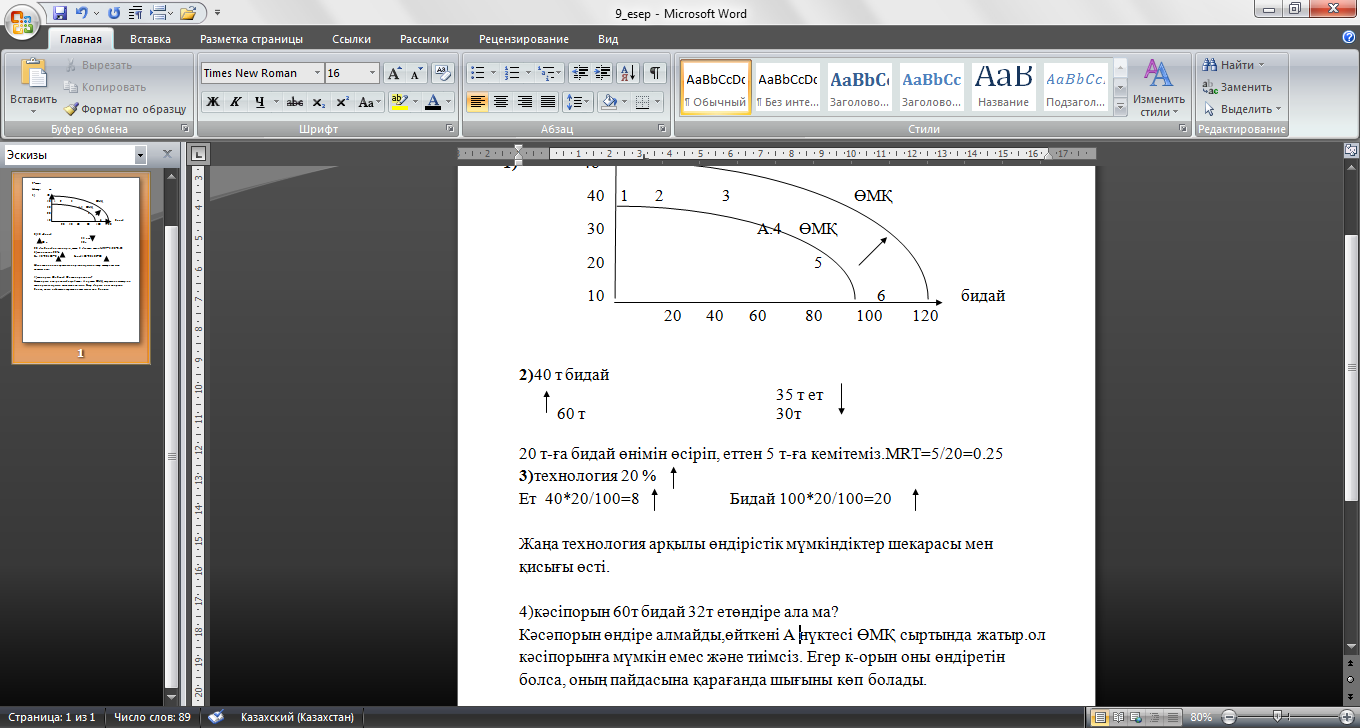Image resolution: width=1360 pixels, height=728 pixels.
Task: Toggle align left paragraph
Action: tap(478, 102)
